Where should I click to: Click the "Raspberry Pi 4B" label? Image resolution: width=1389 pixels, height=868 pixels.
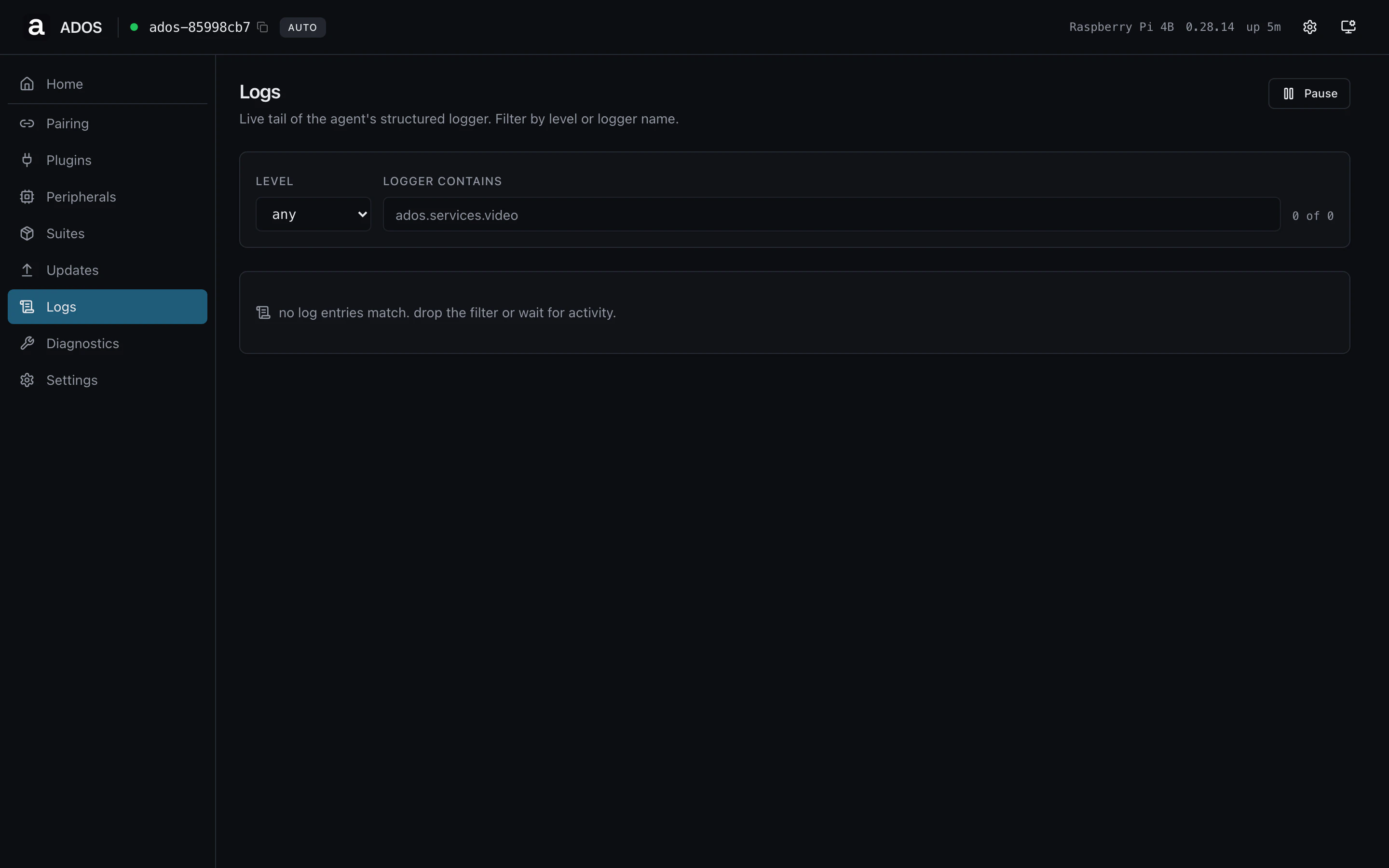[1121, 27]
